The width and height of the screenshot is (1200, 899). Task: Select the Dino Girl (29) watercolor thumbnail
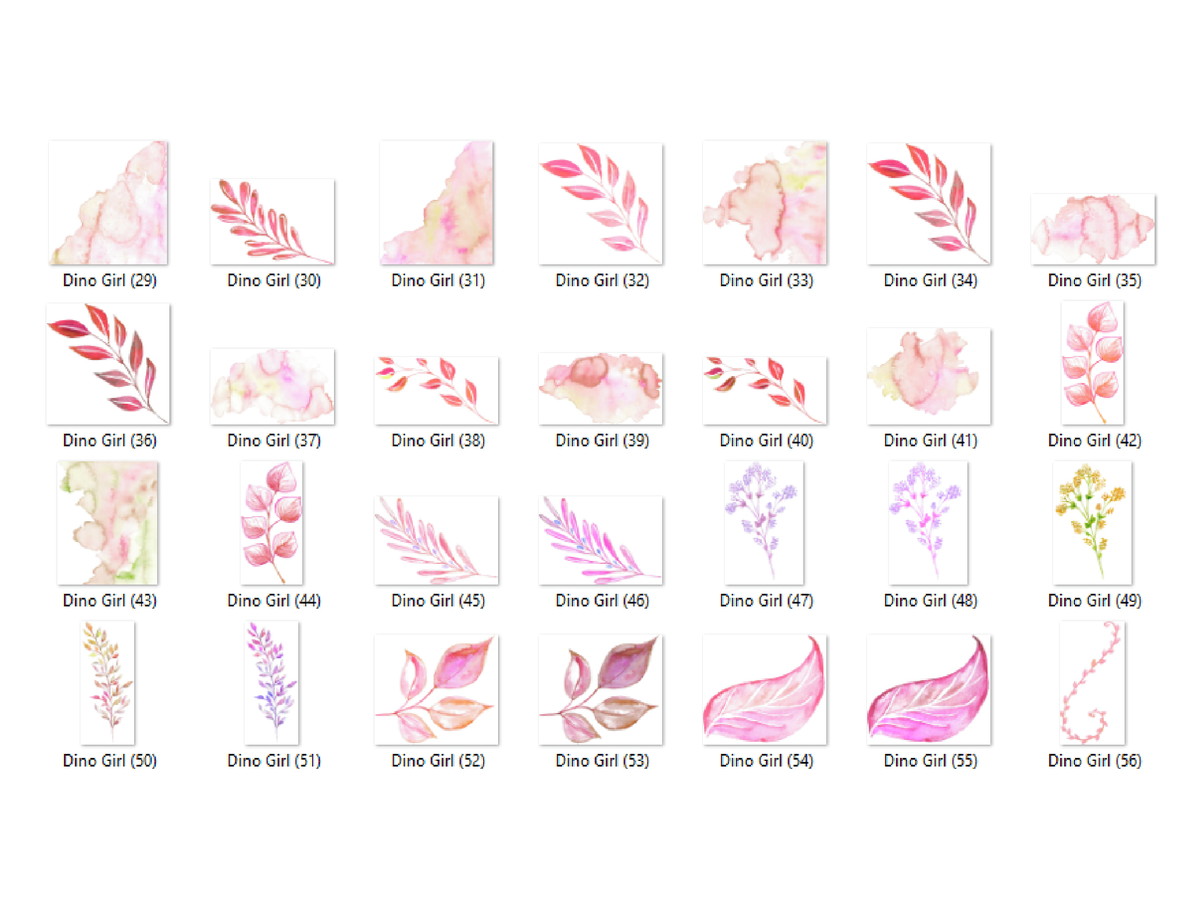108,203
